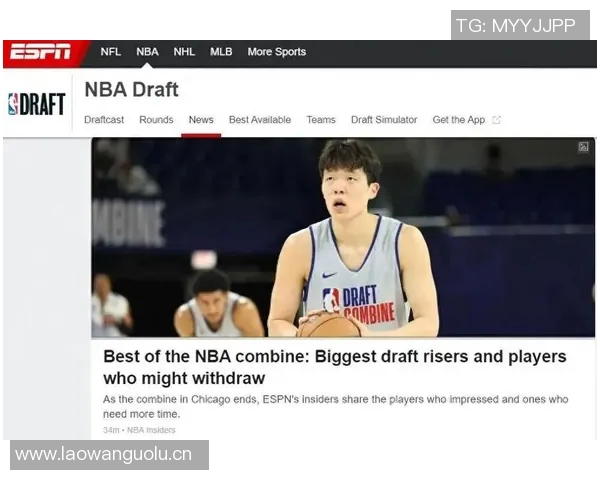The width and height of the screenshot is (600, 480).
Task: Click the Get the App link
Action: [x=458, y=120]
